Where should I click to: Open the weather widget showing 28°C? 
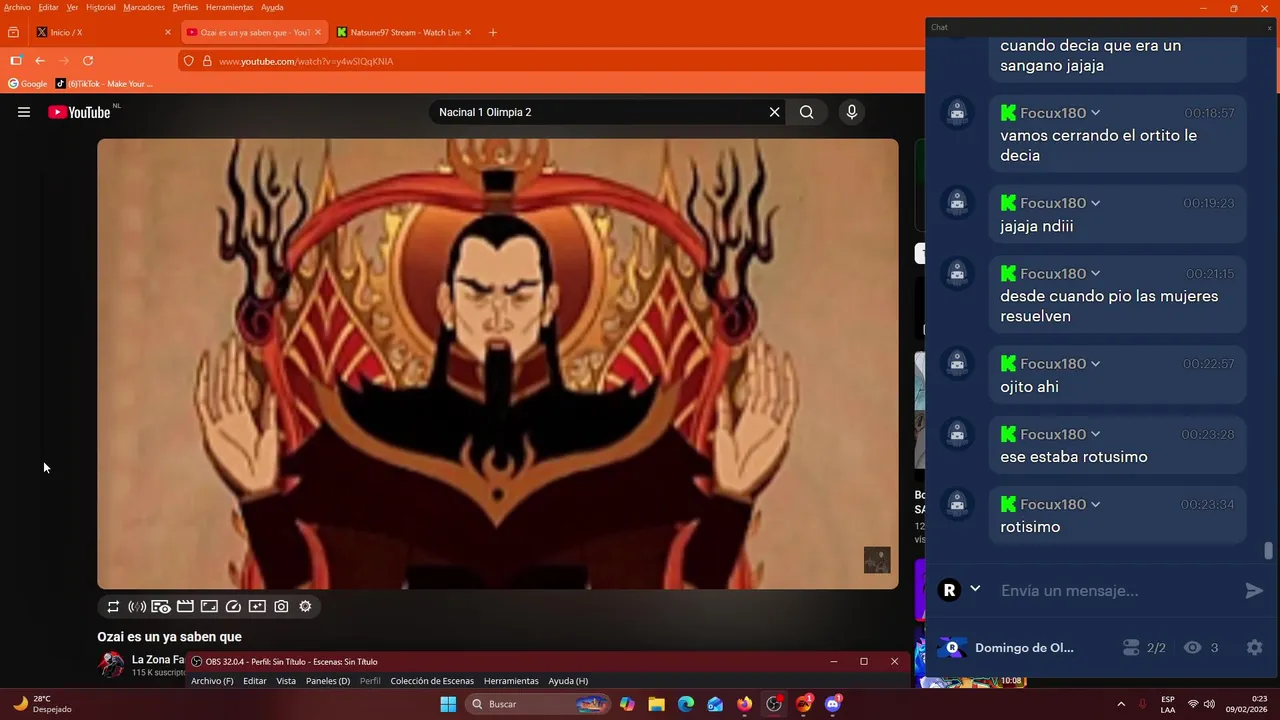[x=42, y=704]
